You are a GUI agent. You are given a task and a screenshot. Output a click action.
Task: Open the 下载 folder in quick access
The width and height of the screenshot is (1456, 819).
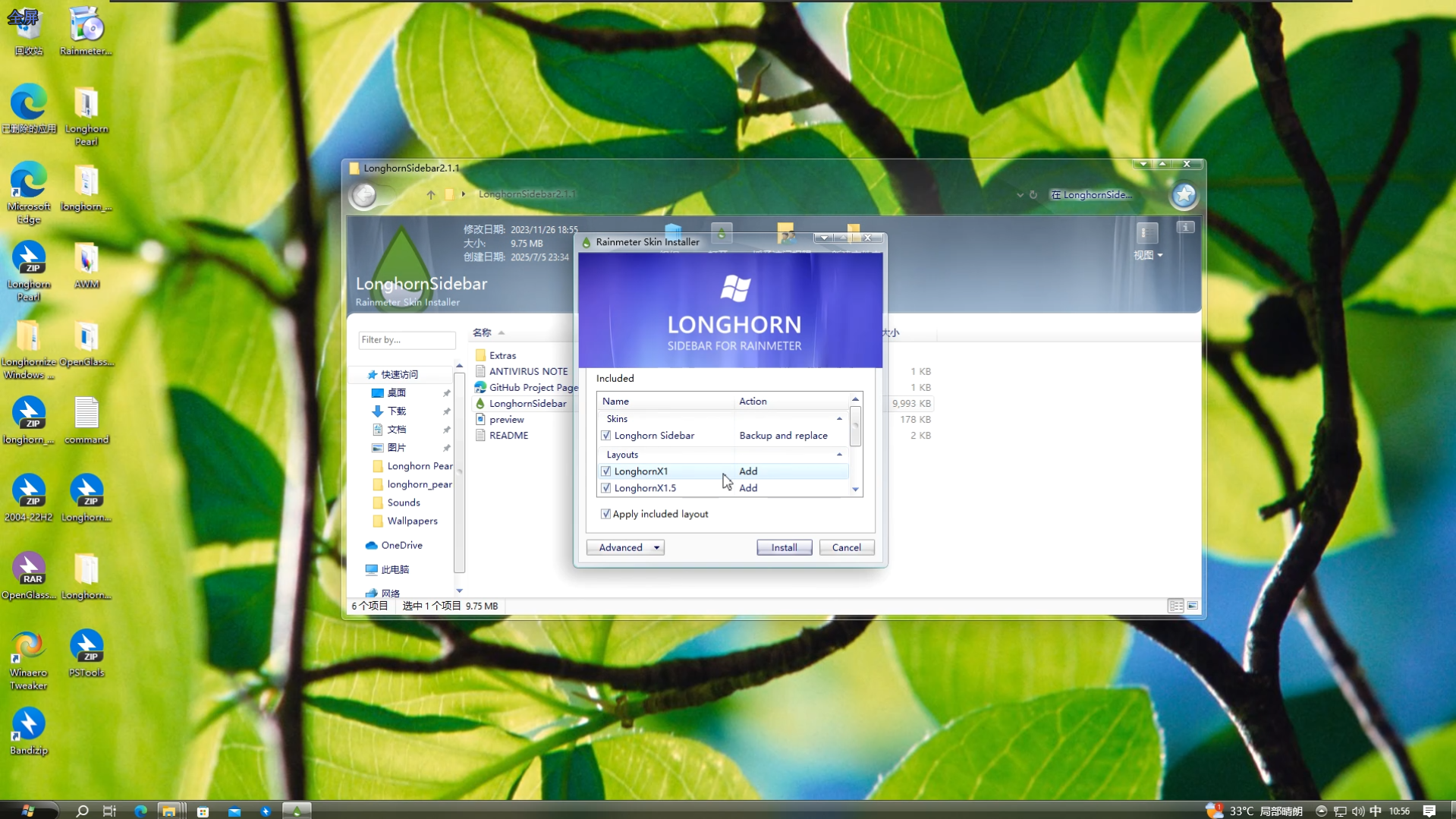tap(396, 411)
